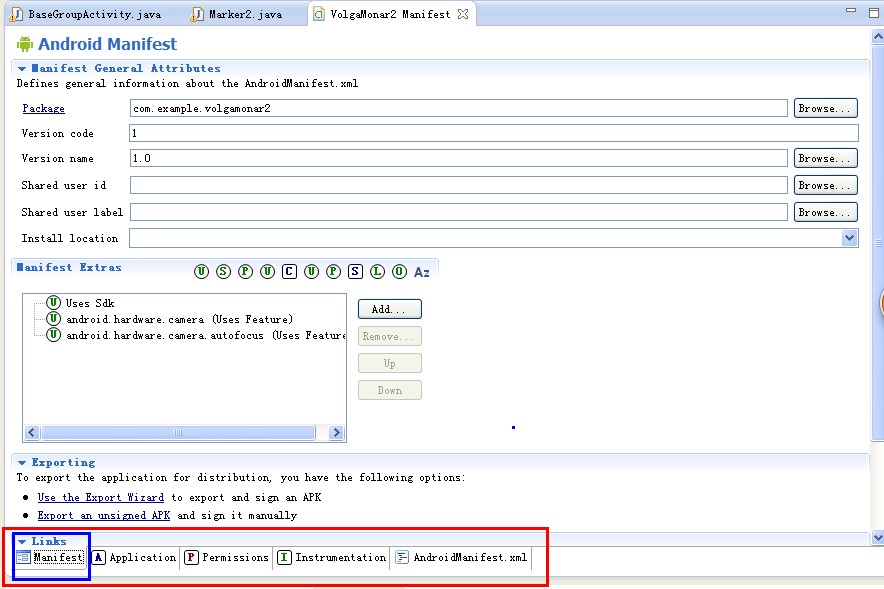884x589 pixels.
Task: Toggle the Az alphabetical sort icon
Action: coord(422,272)
